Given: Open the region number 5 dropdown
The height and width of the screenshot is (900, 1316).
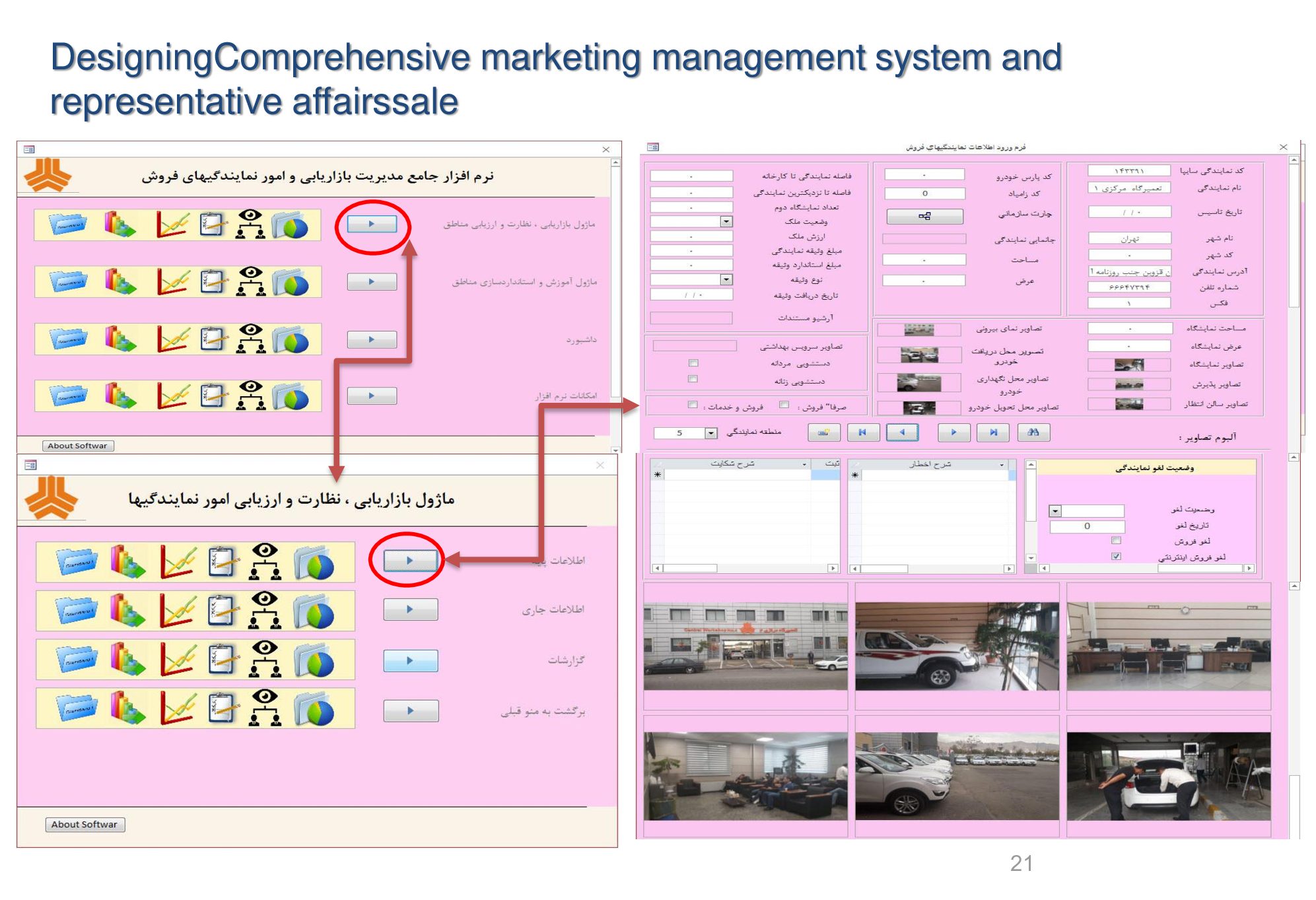Looking at the screenshot, I should (710, 433).
